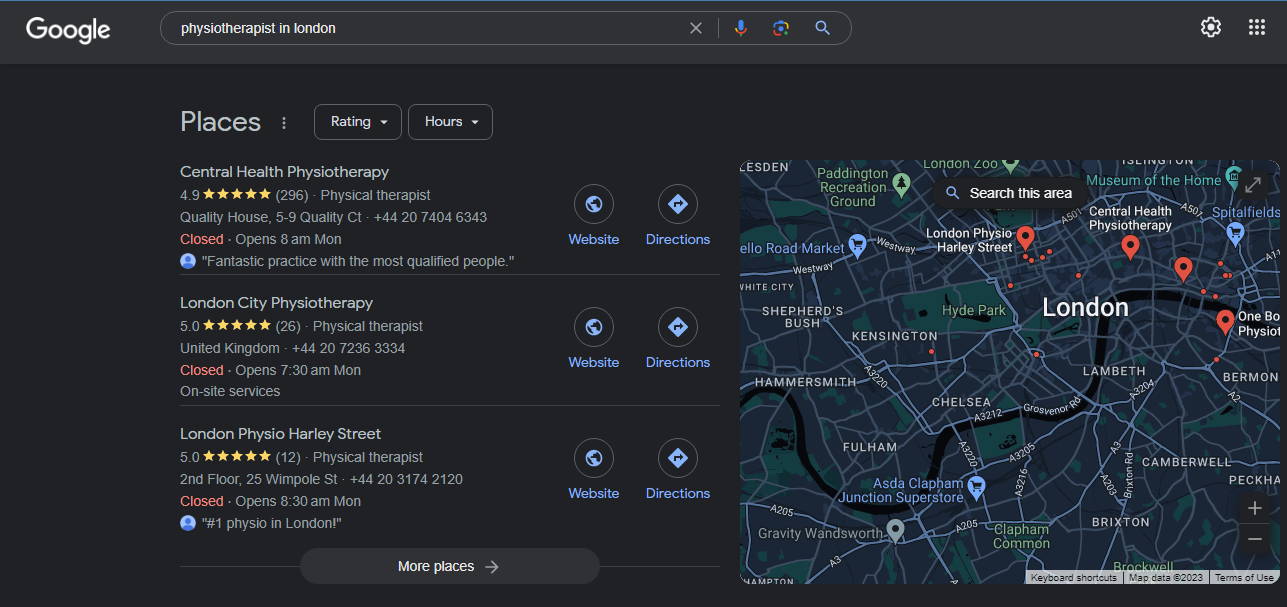Click in the search input field
This screenshot has height=607, width=1287.
coord(420,28)
